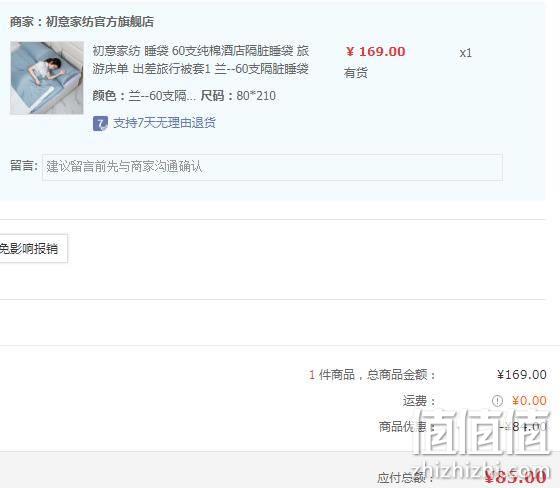Open the 初意家纺 睡袋 product title link

tap(200, 59)
